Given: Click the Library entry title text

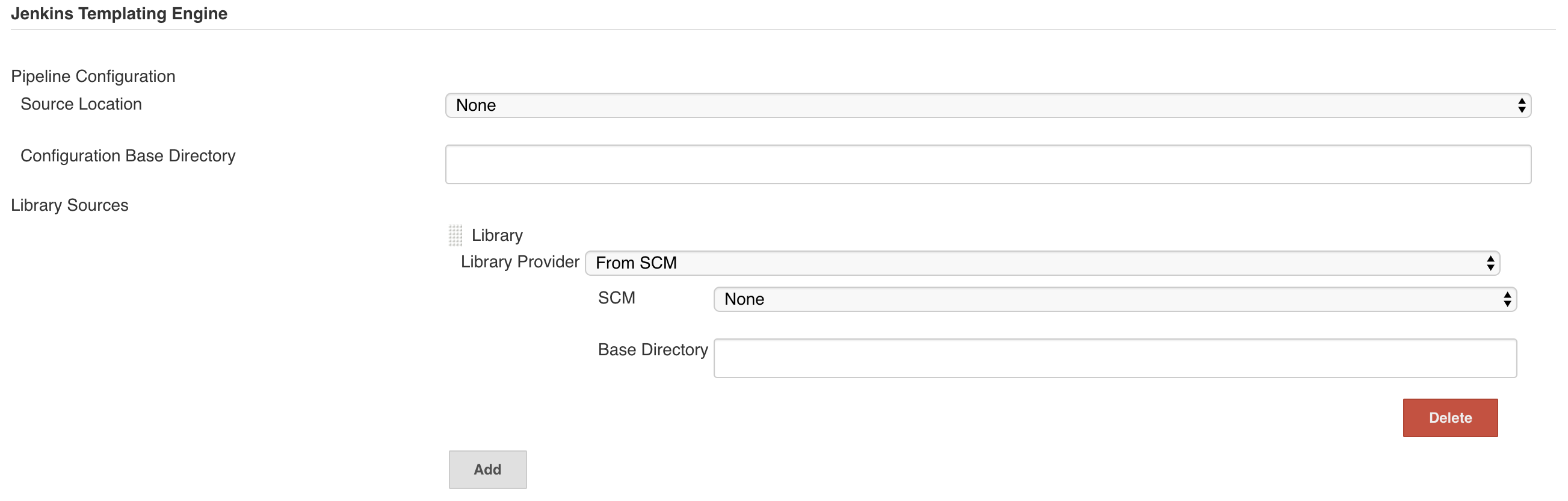Looking at the screenshot, I should 497,235.
